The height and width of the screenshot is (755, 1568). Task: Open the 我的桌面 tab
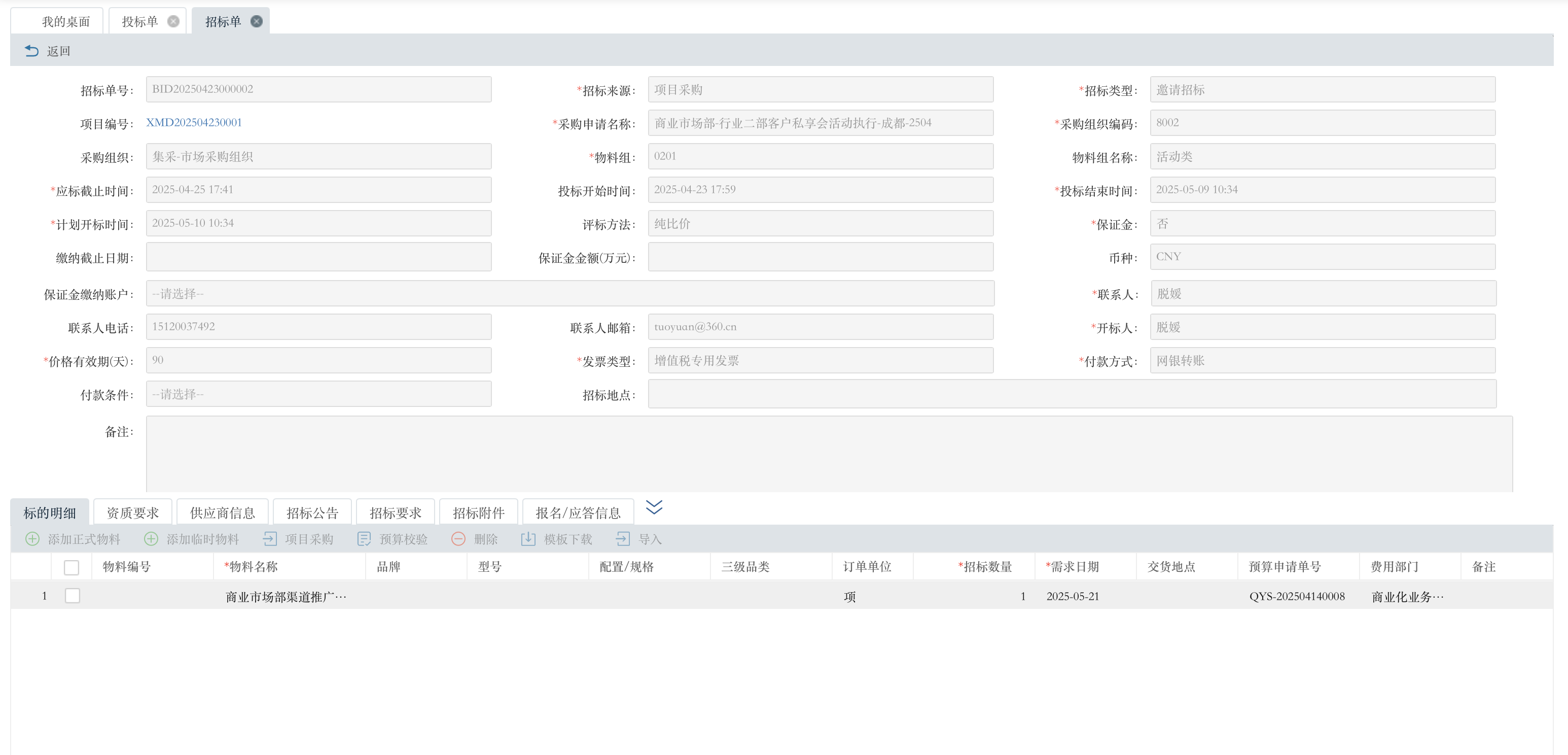pyautogui.click(x=65, y=22)
